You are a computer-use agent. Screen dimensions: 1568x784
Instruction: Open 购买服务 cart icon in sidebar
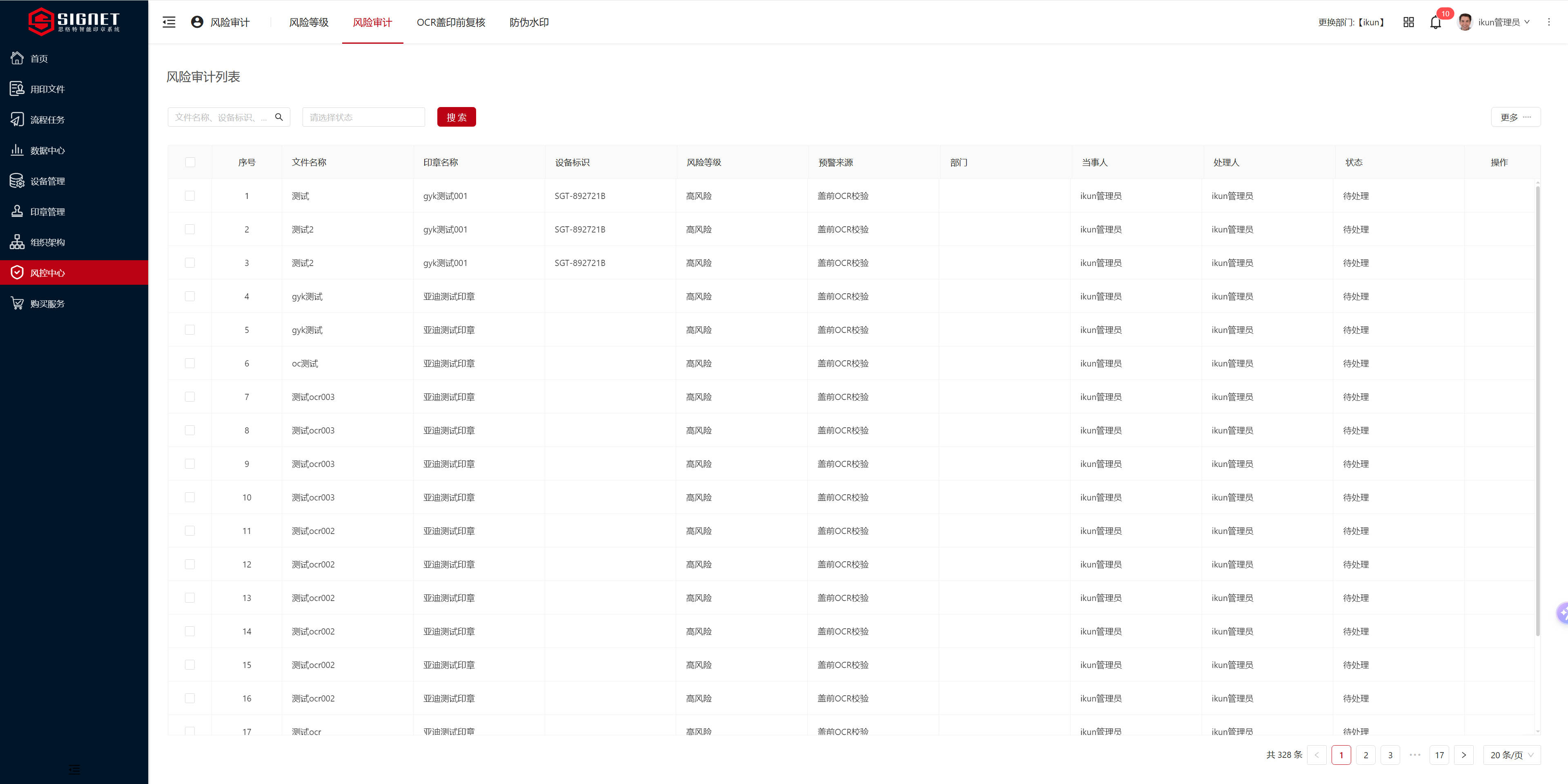[17, 304]
